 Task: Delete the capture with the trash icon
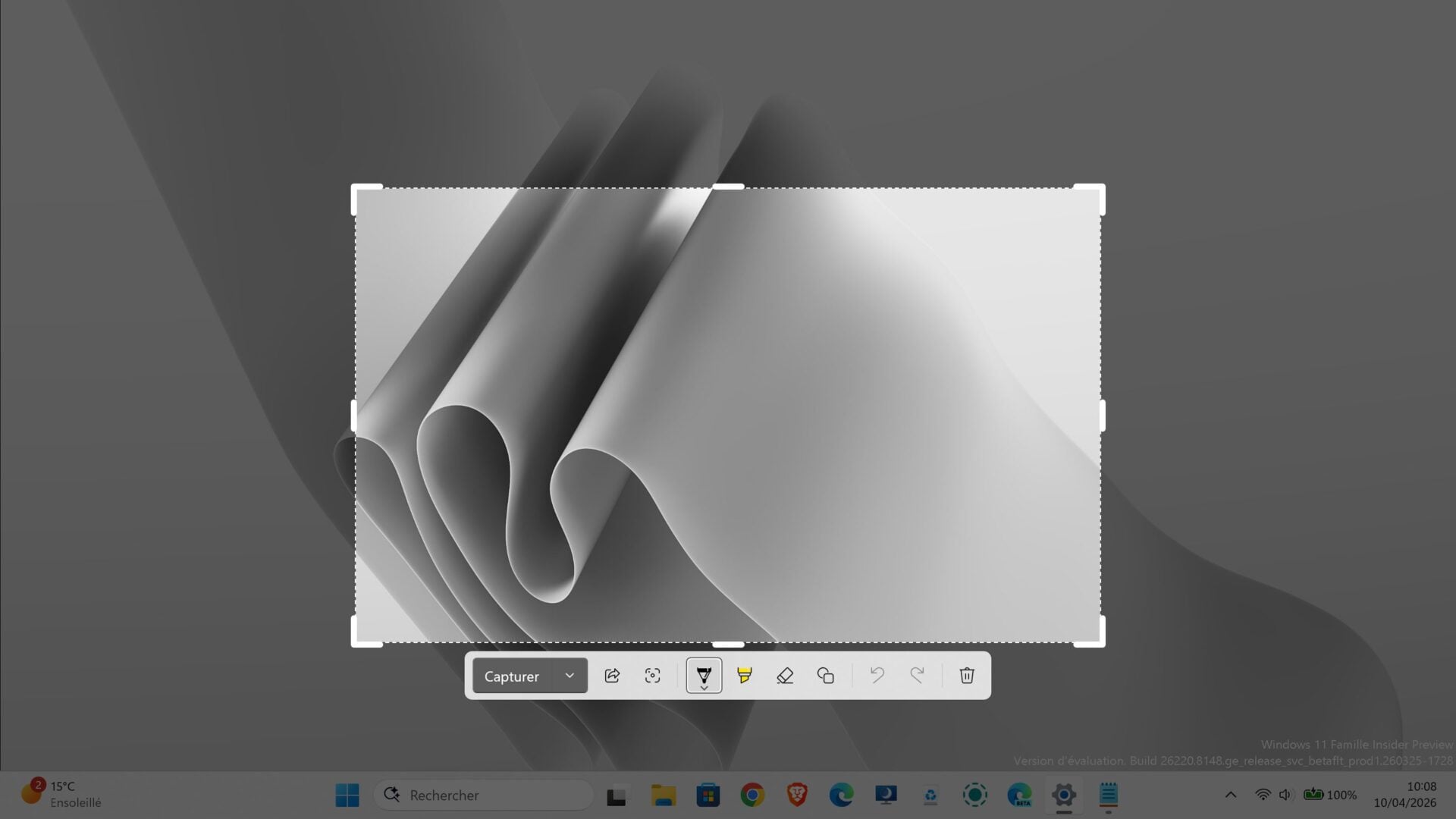point(967,675)
